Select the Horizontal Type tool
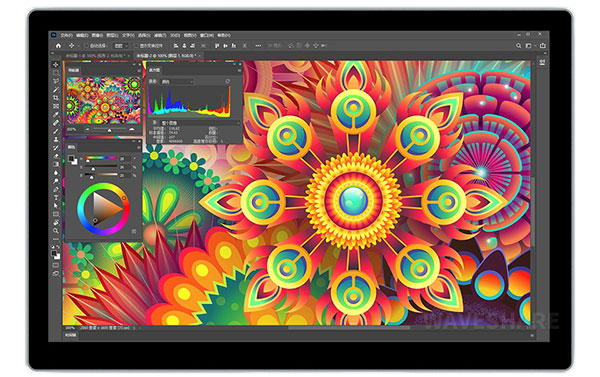The image size is (600, 377). pyautogui.click(x=56, y=198)
